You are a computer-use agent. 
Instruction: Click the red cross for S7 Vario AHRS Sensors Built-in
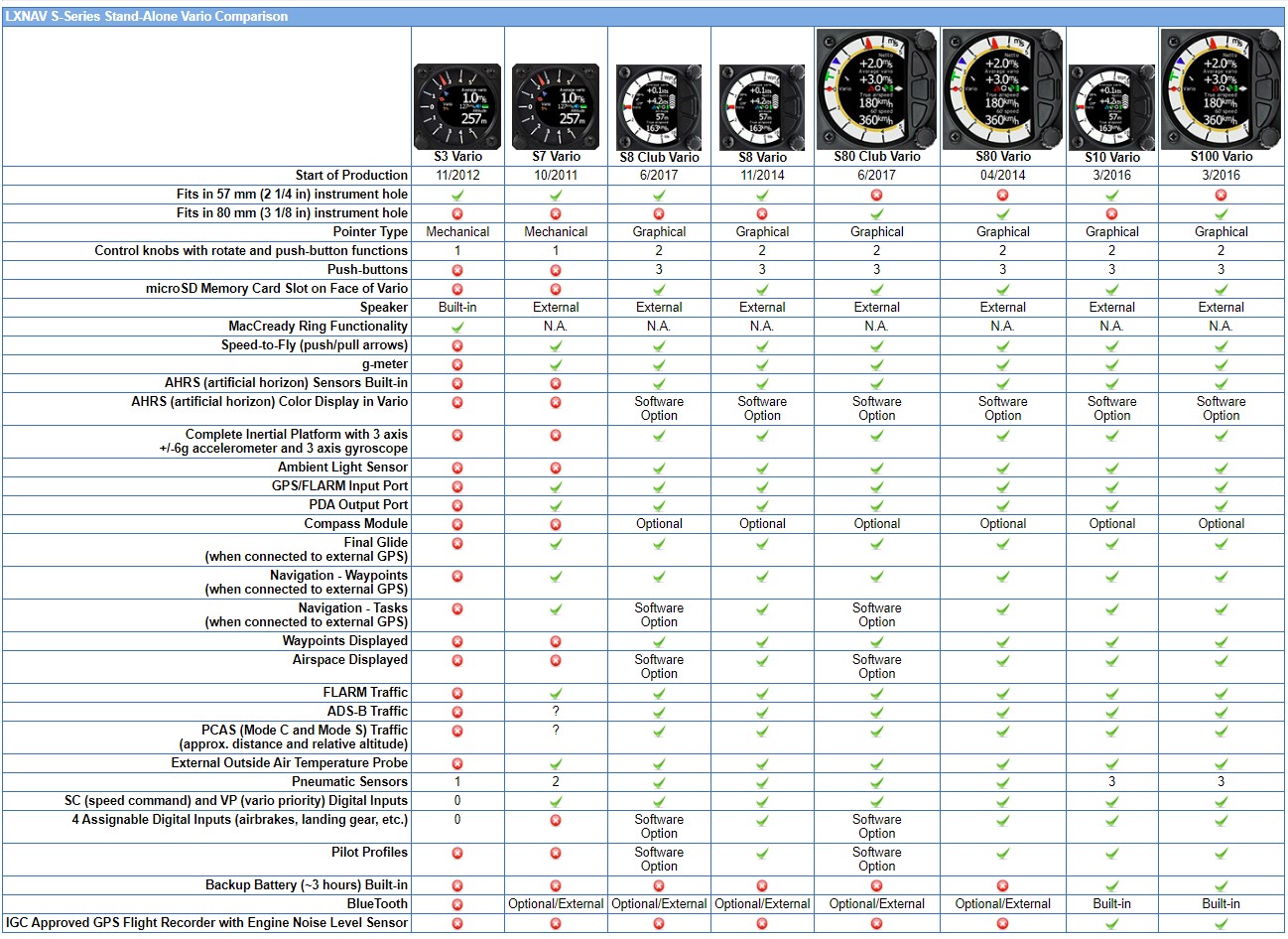pyautogui.click(x=556, y=383)
